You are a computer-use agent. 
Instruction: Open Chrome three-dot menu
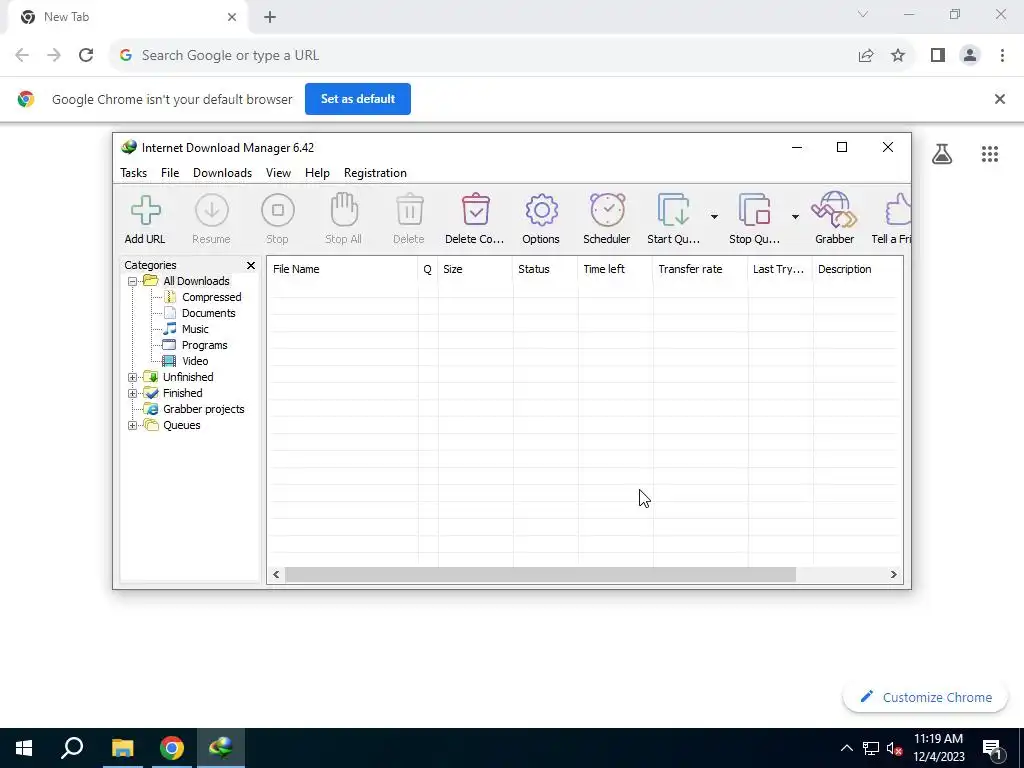pos(1002,56)
